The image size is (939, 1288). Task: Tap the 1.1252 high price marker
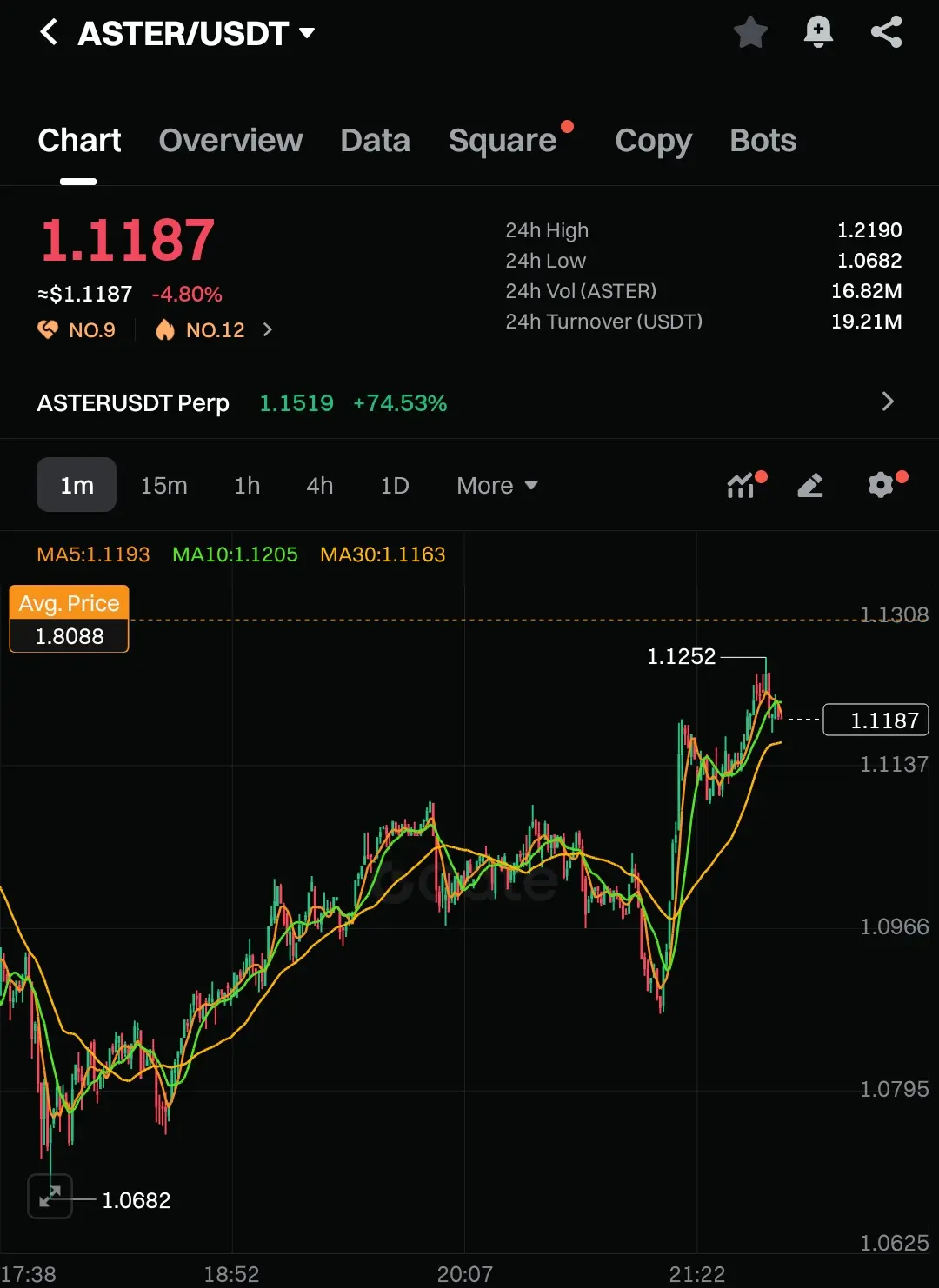pos(681,656)
